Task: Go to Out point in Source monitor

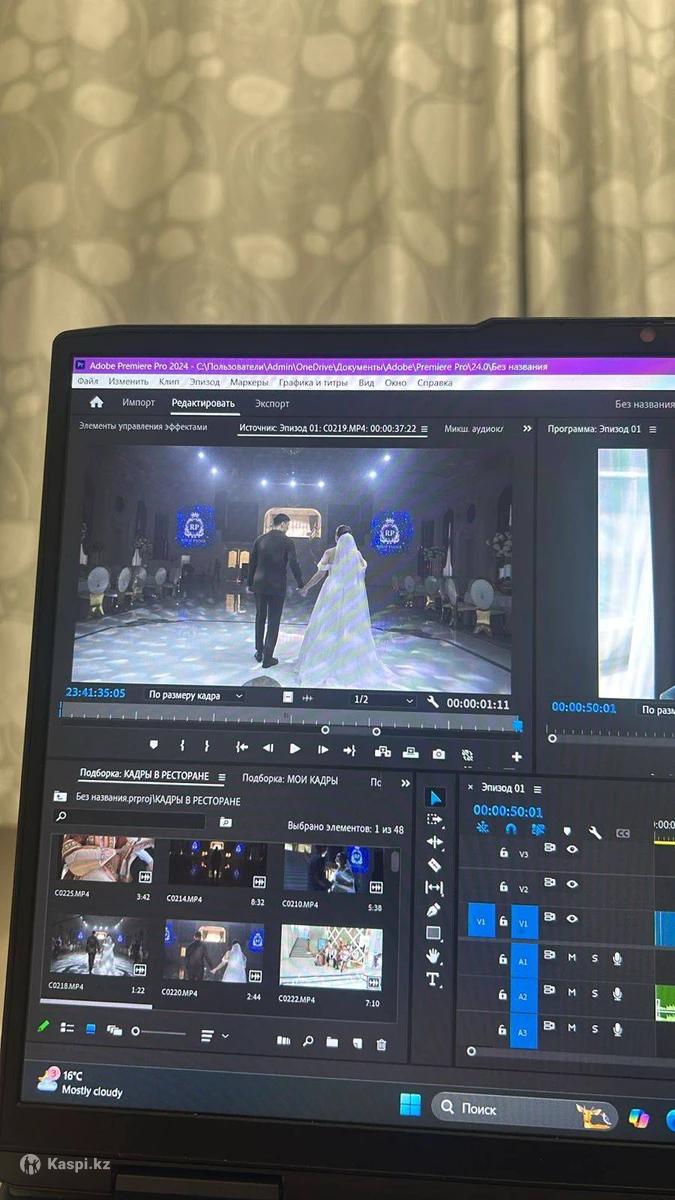Action: [349, 750]
